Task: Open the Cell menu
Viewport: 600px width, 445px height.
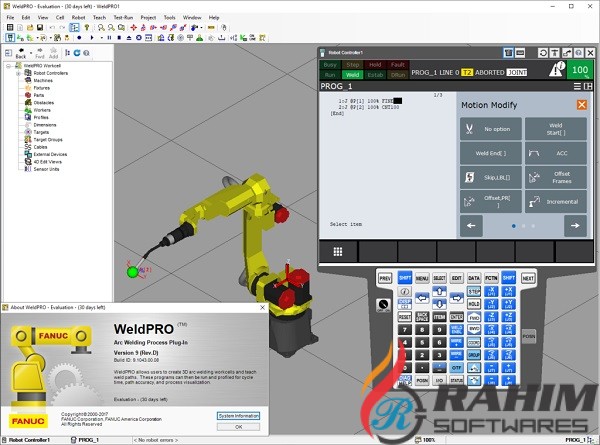Action: [x=60, y=18]
